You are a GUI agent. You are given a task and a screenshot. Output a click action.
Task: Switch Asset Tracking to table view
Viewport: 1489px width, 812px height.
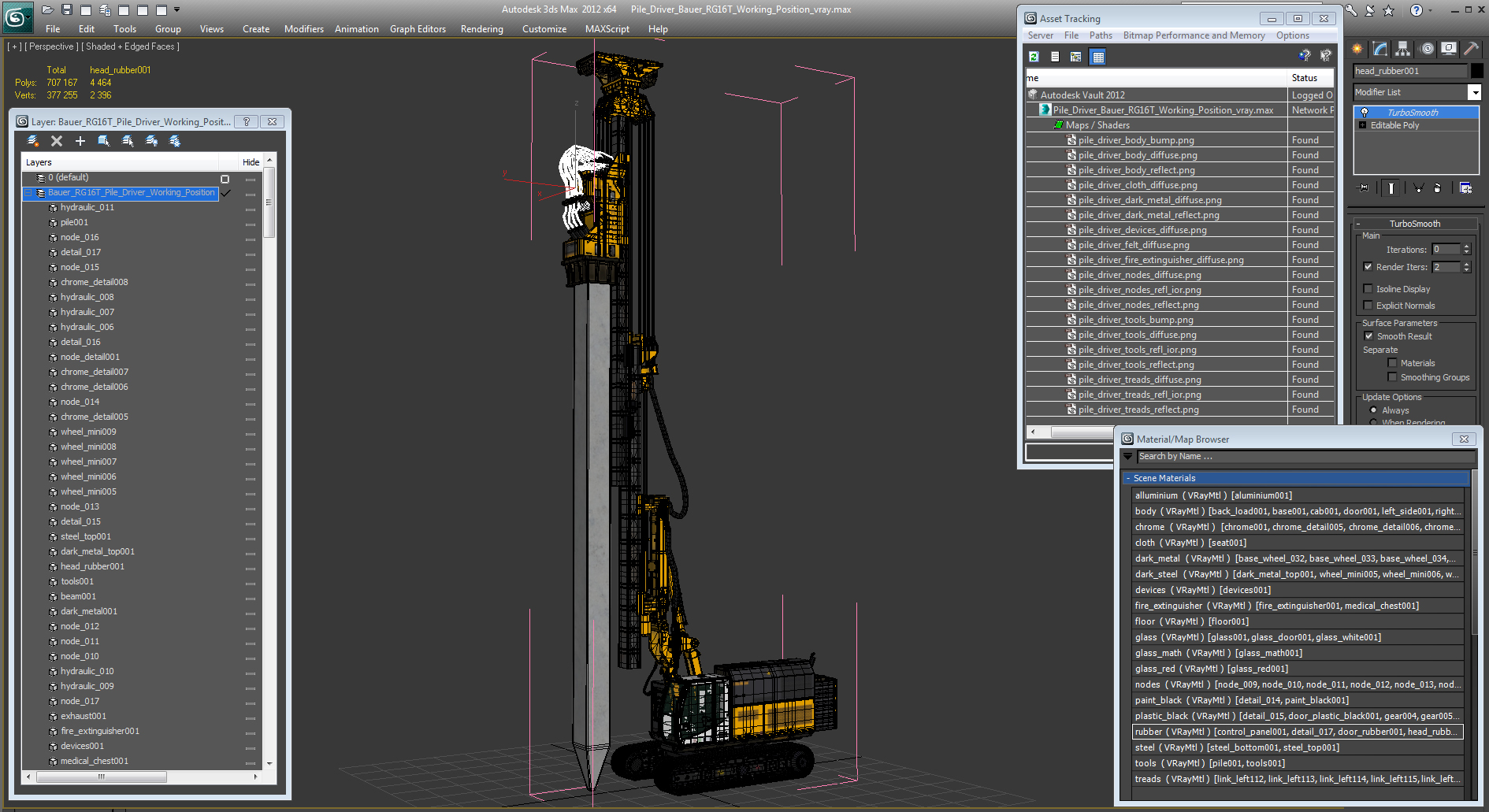tap(1097, 57)
